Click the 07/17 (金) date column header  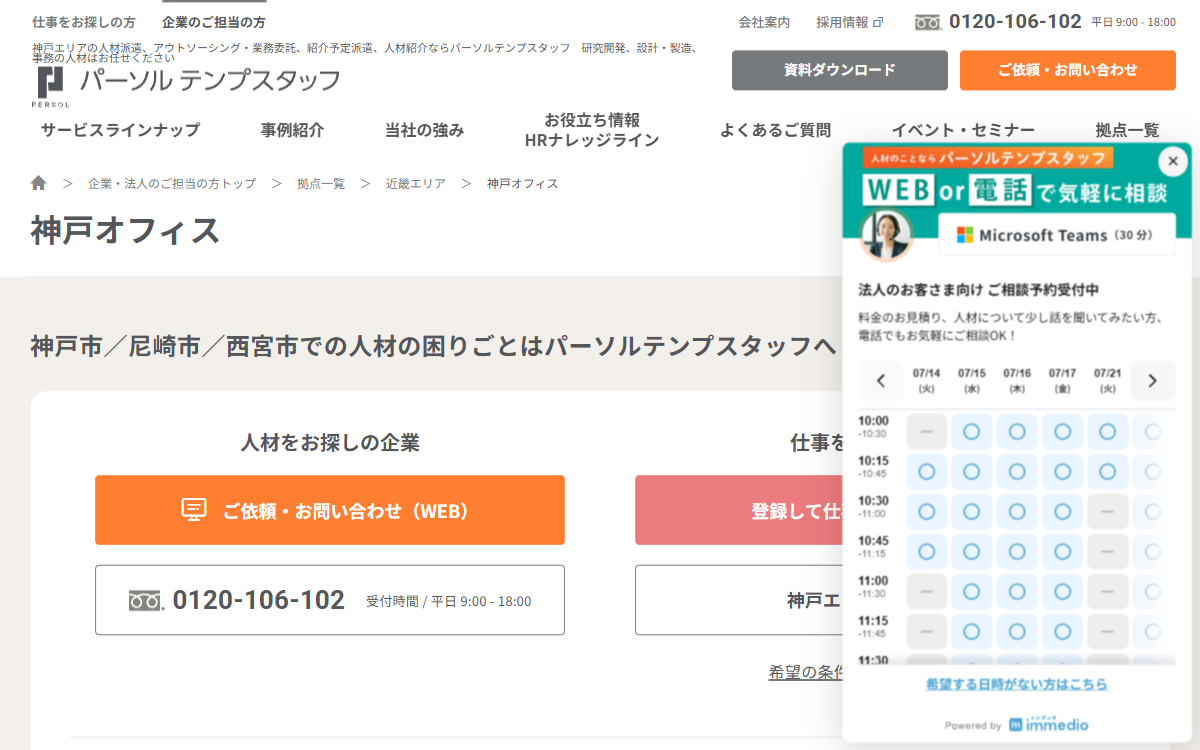pyautogui.click(x=1062, y=380)
